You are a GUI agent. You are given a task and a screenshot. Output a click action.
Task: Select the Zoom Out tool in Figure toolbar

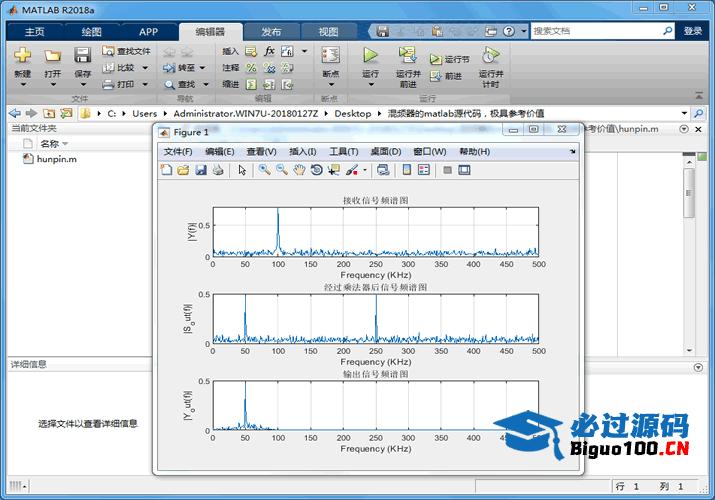pos(281,170)
